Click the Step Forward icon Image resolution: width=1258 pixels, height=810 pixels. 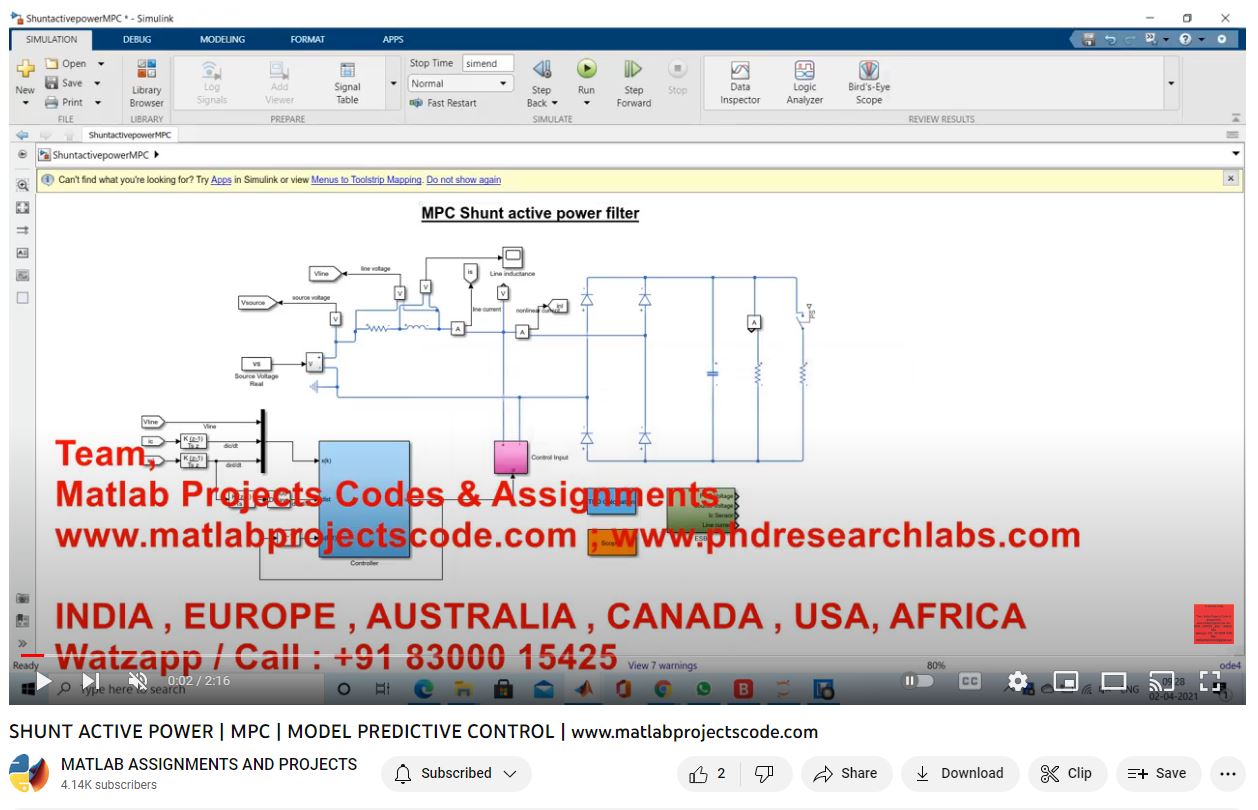(633, 70)
